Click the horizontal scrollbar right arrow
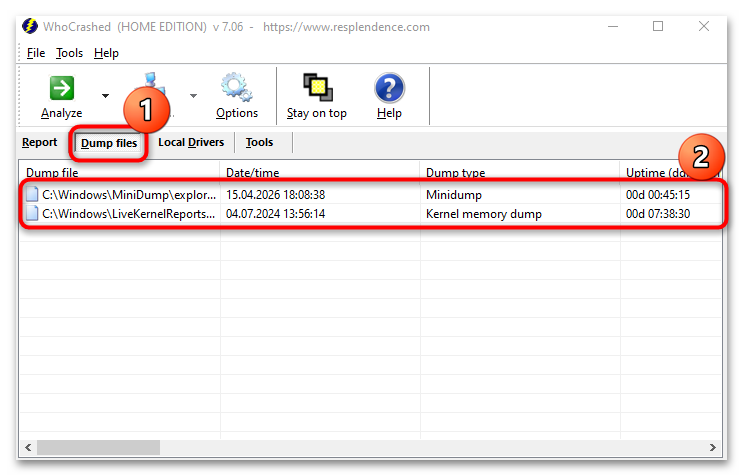 (713, 447)
